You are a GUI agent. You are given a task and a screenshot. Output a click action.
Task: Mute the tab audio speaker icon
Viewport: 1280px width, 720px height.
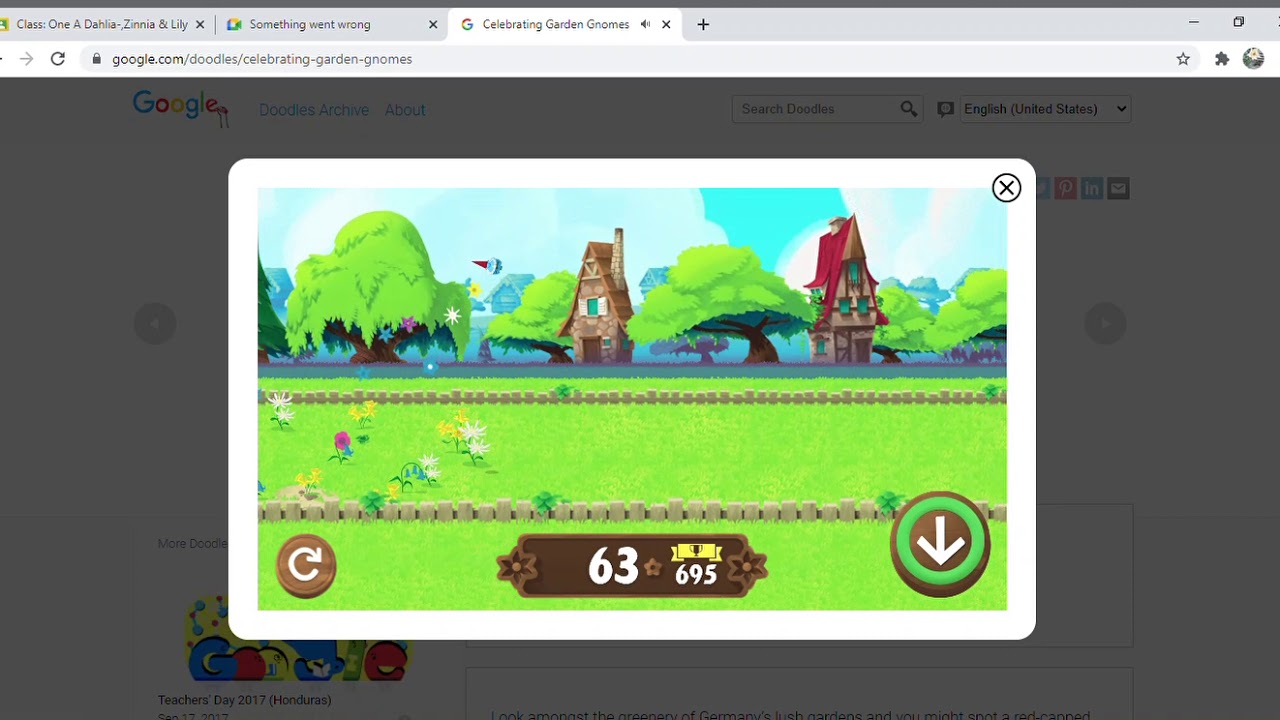(x=645, y=24)
